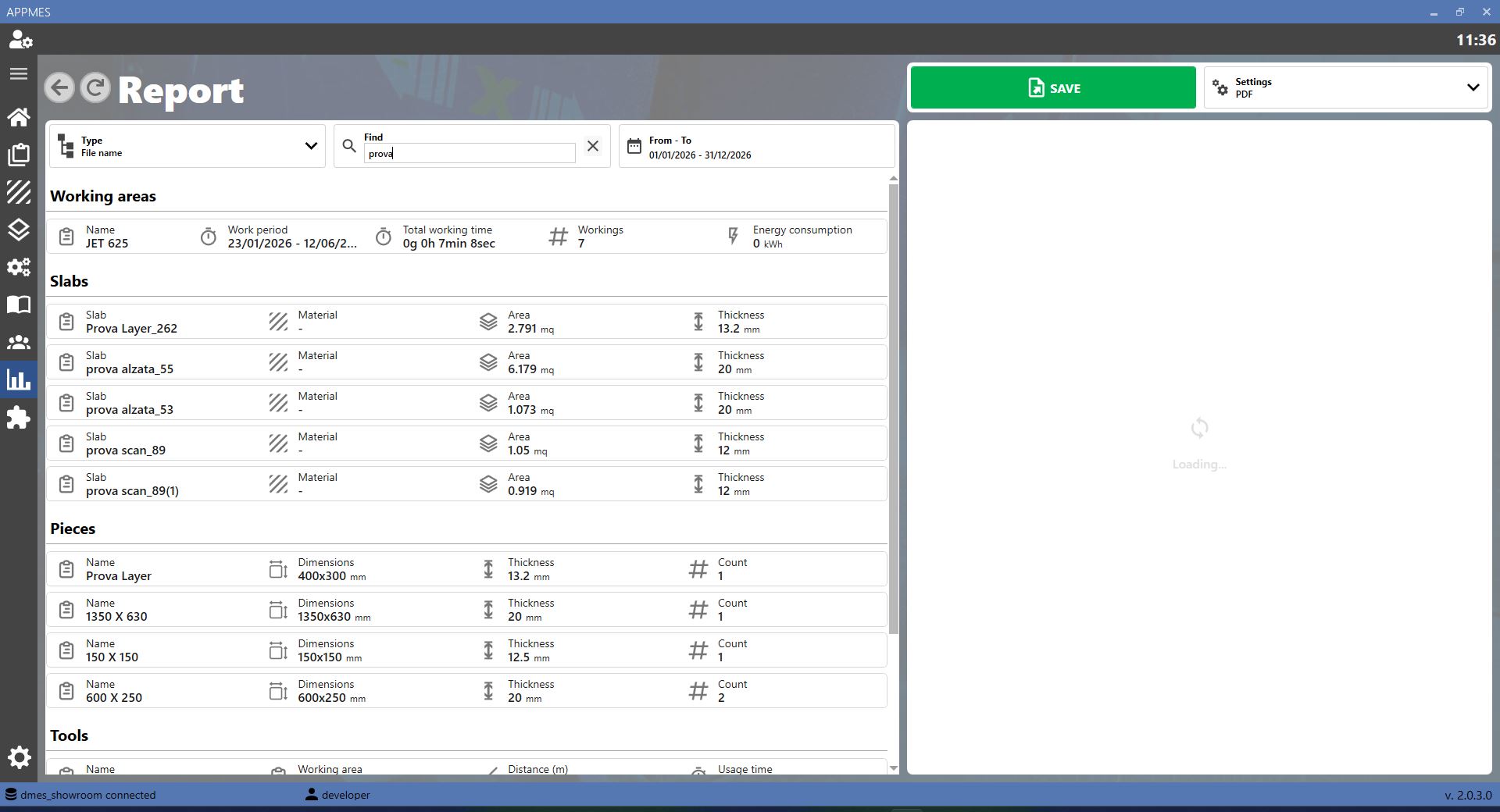Select piece 600 X 250
The height and width of the screenshot is (812, 1500).
click(466, 691)
